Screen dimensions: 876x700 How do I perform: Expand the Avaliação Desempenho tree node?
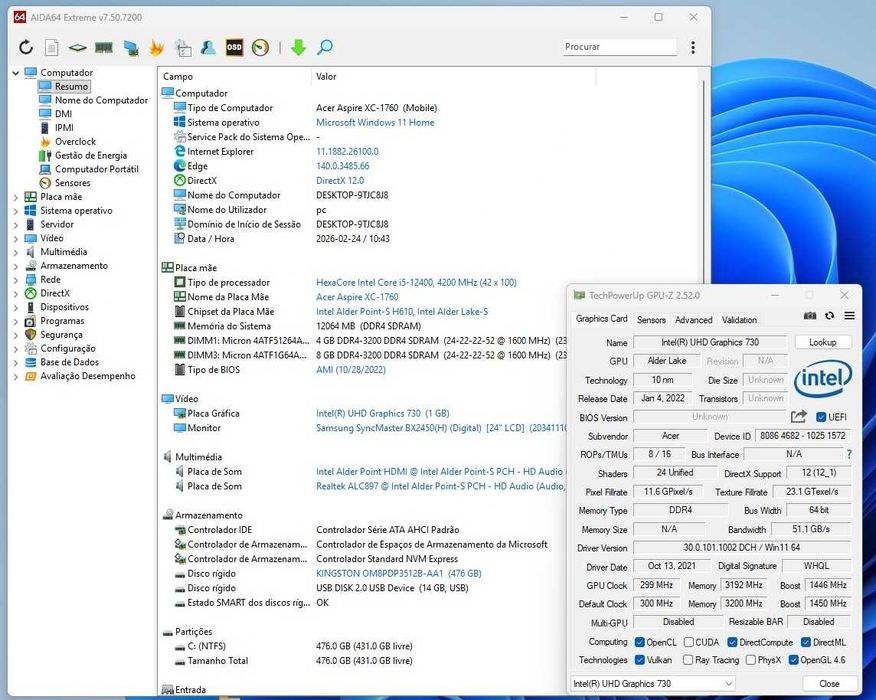(x=16, y=376)
